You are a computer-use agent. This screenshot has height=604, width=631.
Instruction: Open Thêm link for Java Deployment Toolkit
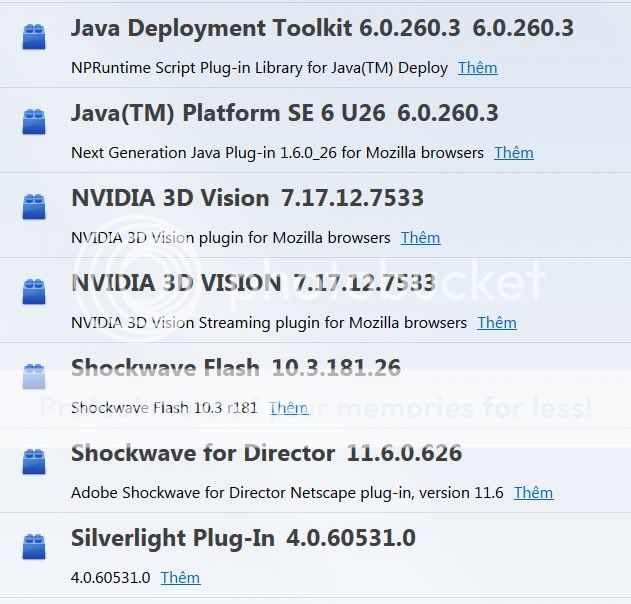(x=478, y=68)
